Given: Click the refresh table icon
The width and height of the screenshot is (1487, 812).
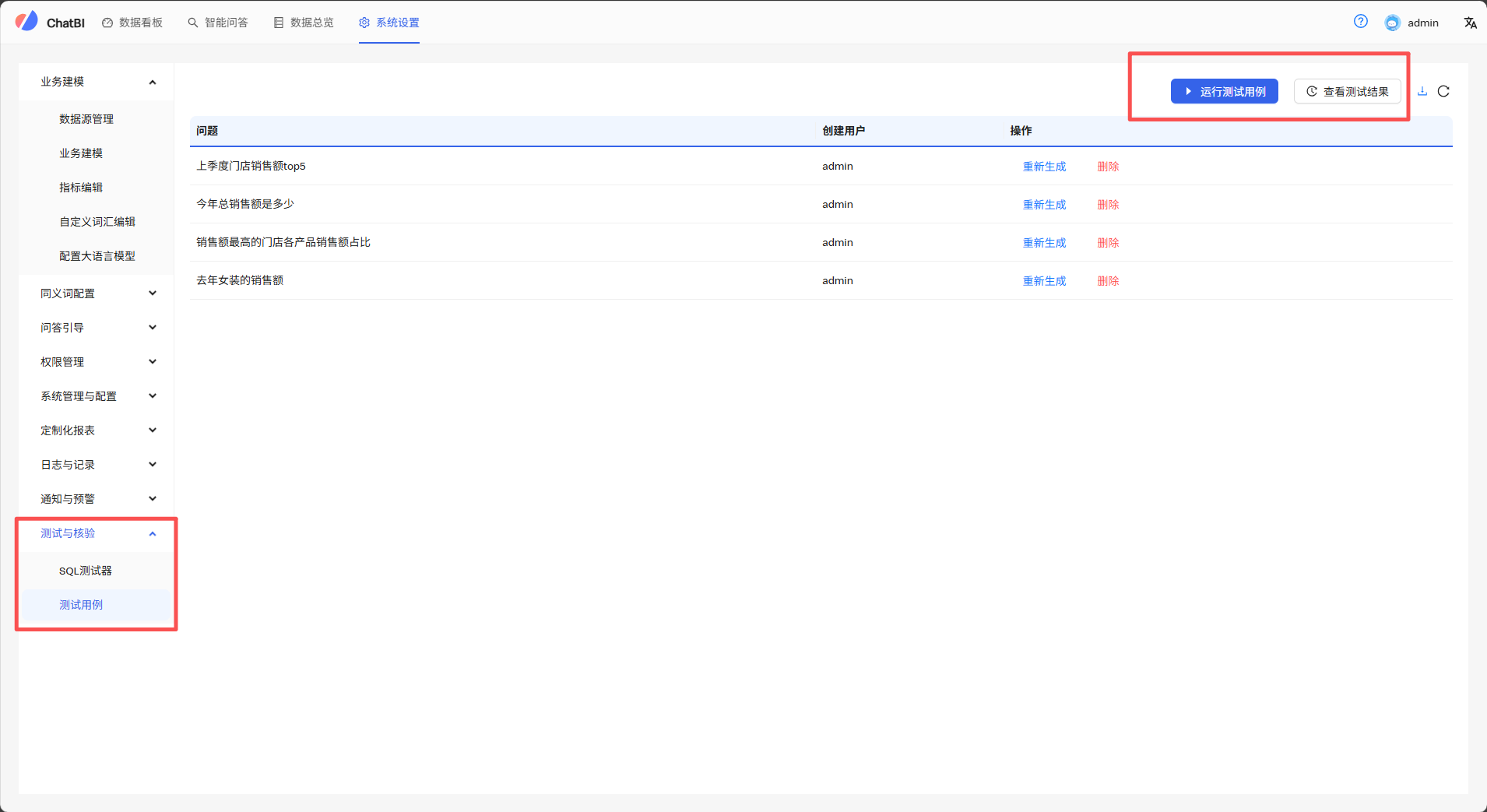Looking at the screenshot, I should point(1443,91).
